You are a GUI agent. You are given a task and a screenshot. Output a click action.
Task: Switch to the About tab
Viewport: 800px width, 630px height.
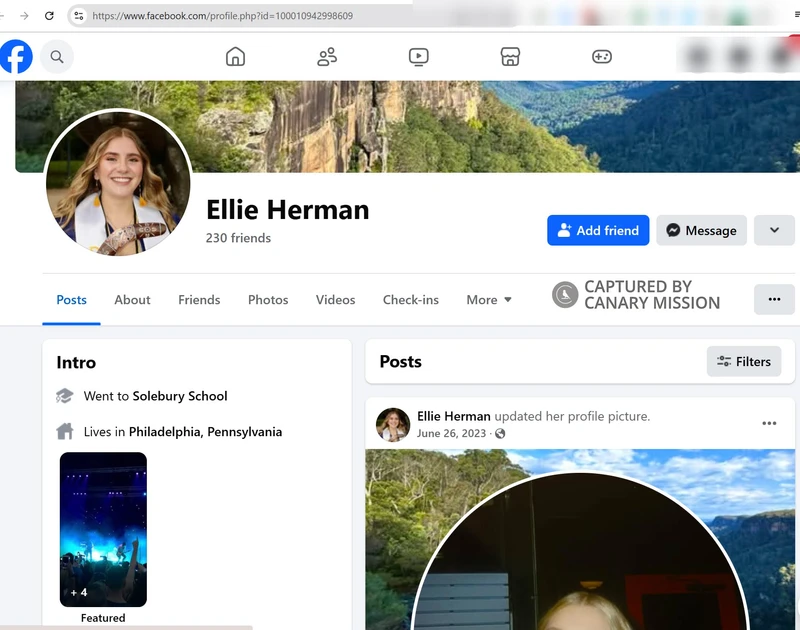click(132, 300)
